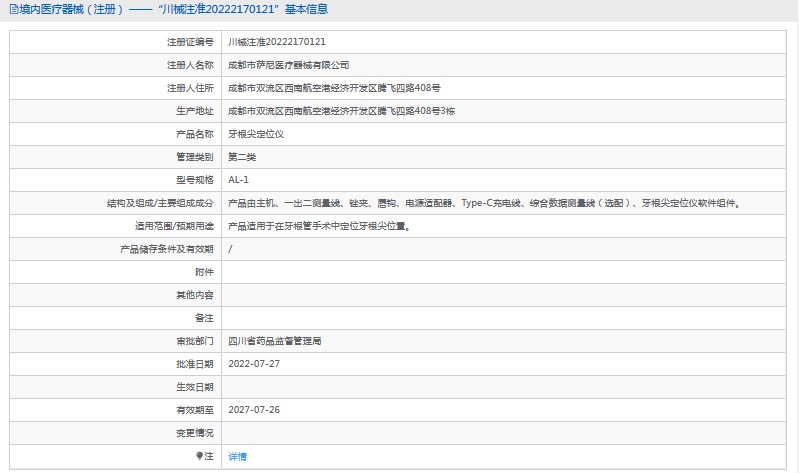Click the 型号规格 label
This screenshot has width=799, height=473.
pyautogui.click(x=195, y=180)
